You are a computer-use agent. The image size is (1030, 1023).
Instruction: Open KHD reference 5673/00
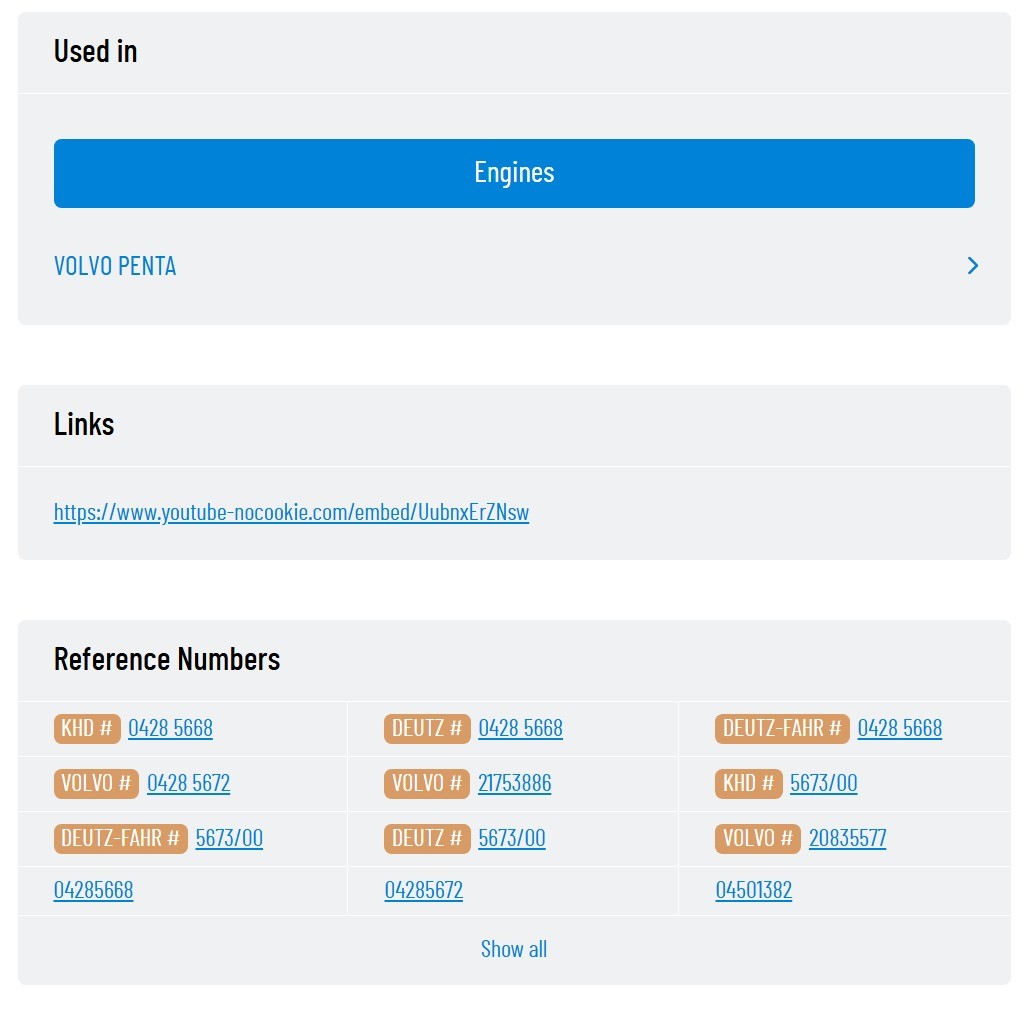click(823, 783)
